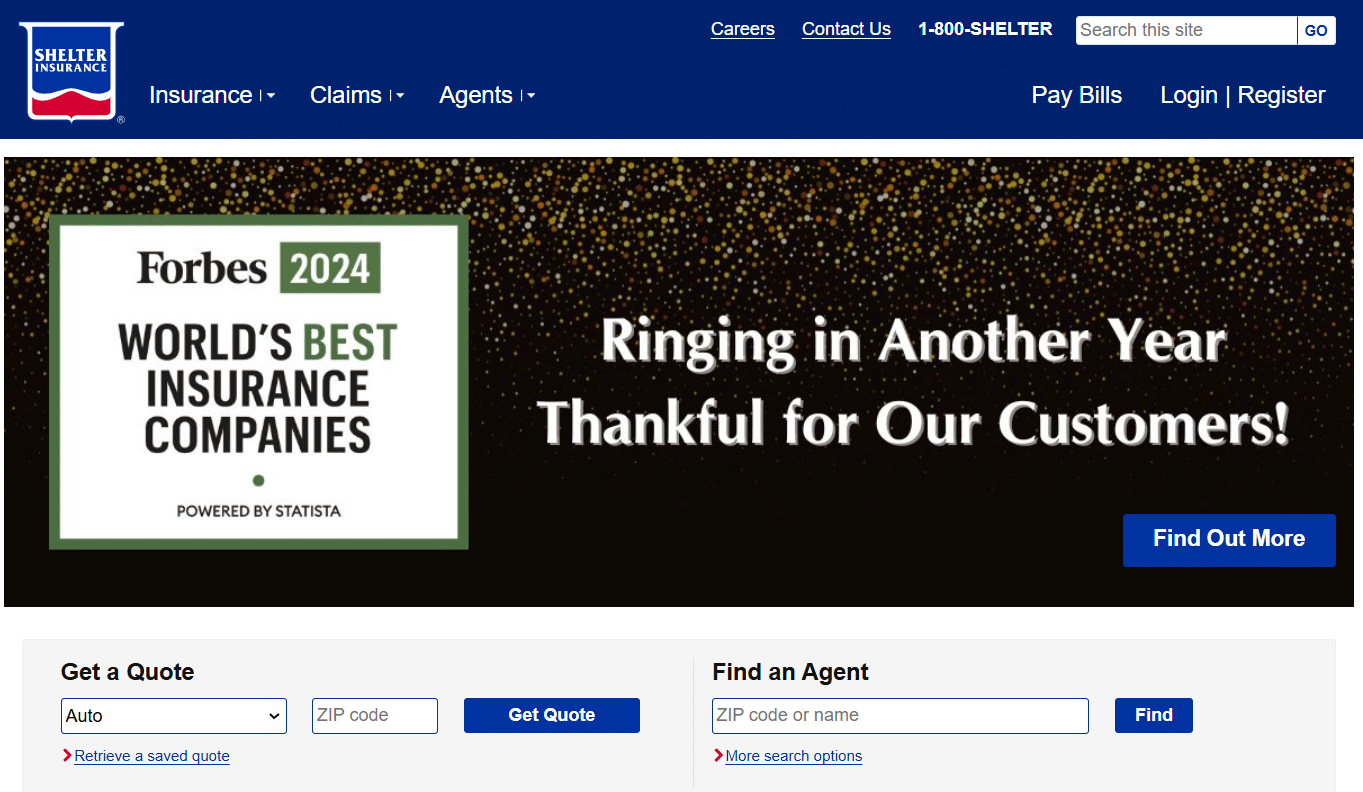The height and width of the screenshot is (792, 1363).
Task: Open the Contact Us page
Action: pyautogui.click(x=846, y=29)
